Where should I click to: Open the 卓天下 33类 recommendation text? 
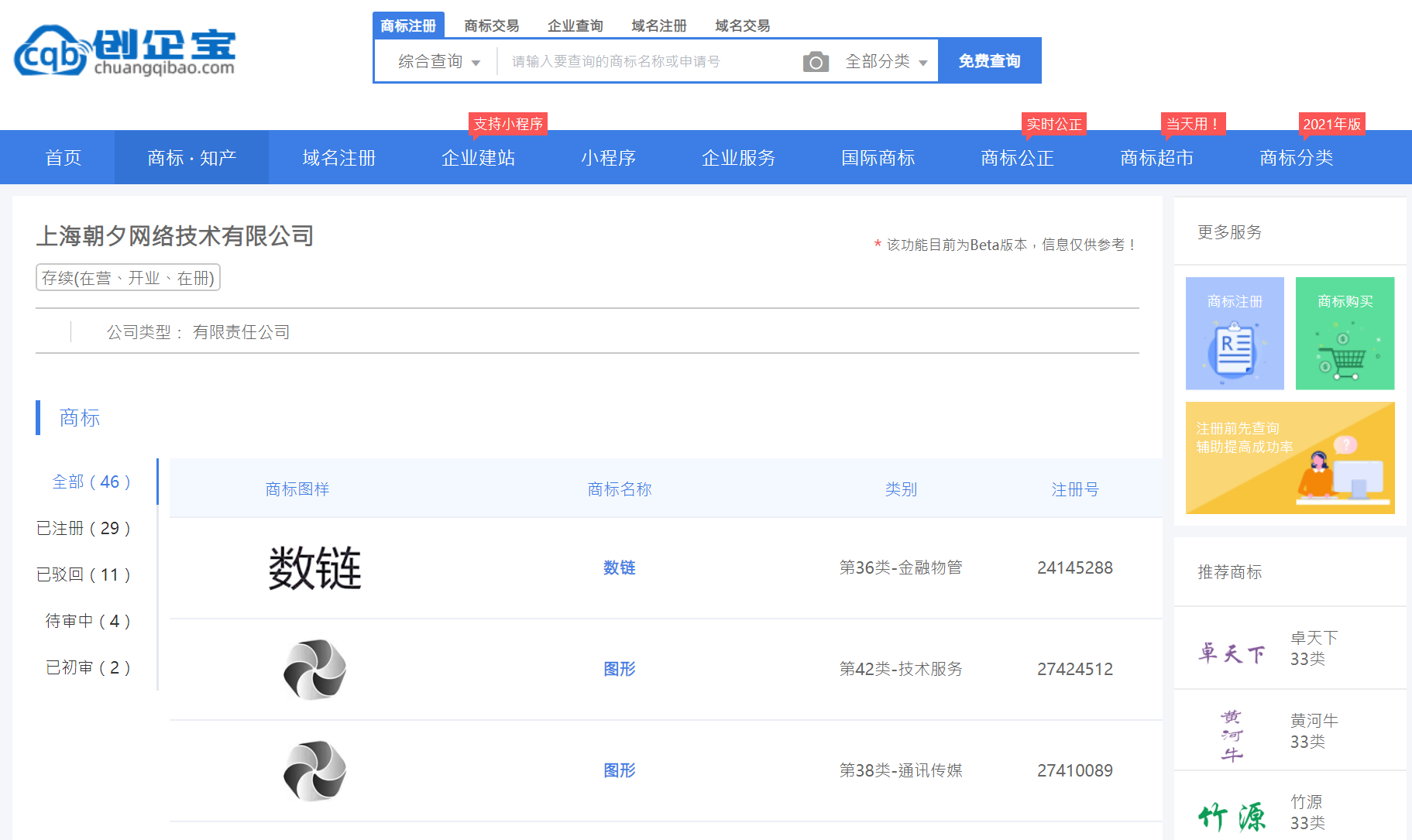coord(1314,648)
